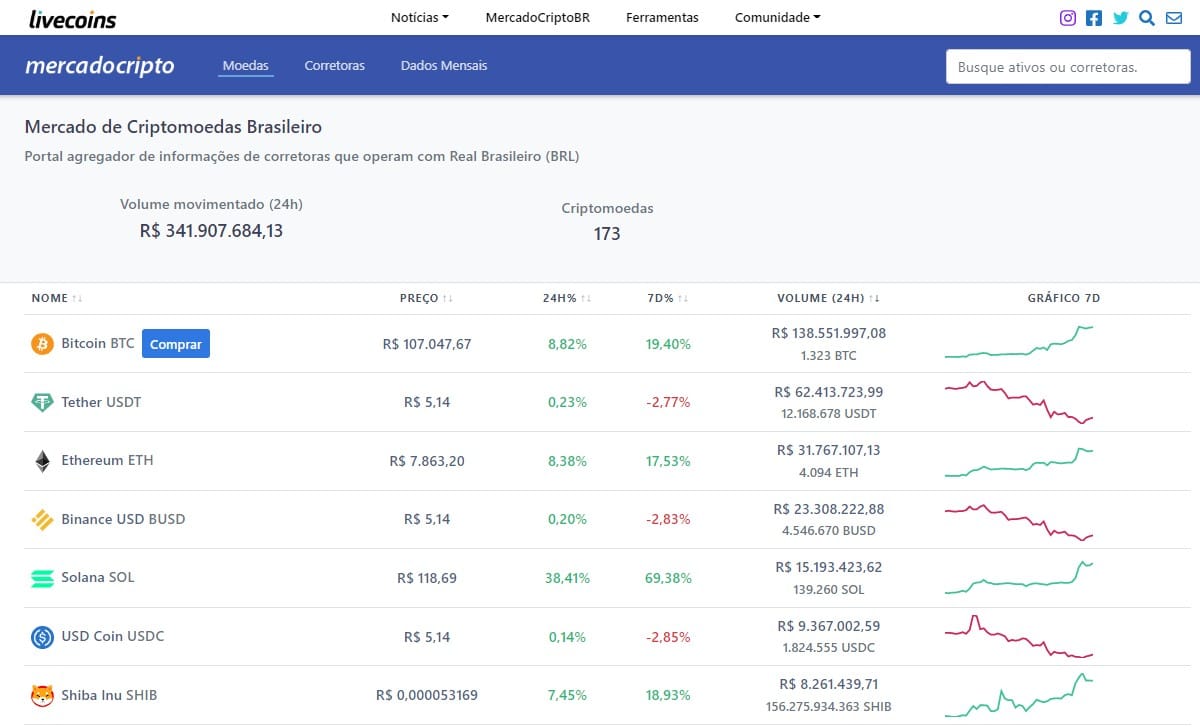Screen dimensions: 1200x727
Task: Sort the table by Volume (24H) arrows
Action: click(874, 298)
